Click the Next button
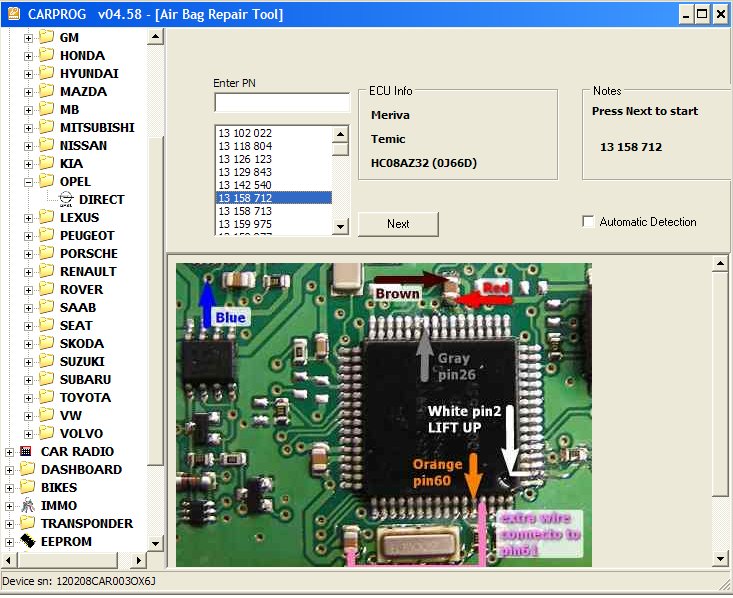 pyautogui.click(x=398, y=224)
